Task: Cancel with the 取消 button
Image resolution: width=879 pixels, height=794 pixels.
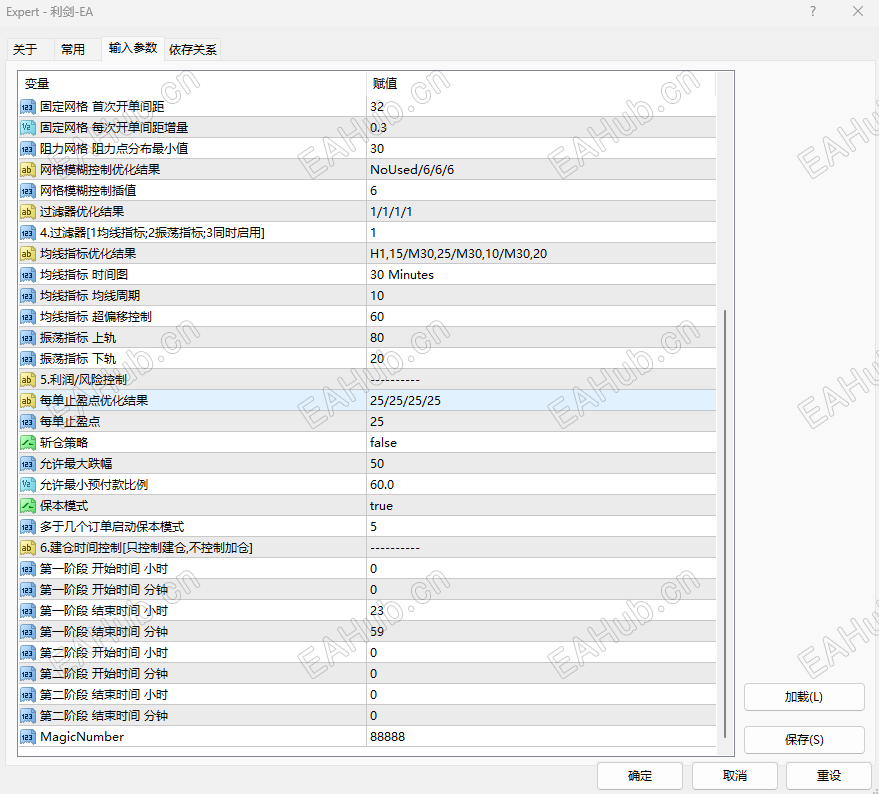Action: [x=734, y=775]
